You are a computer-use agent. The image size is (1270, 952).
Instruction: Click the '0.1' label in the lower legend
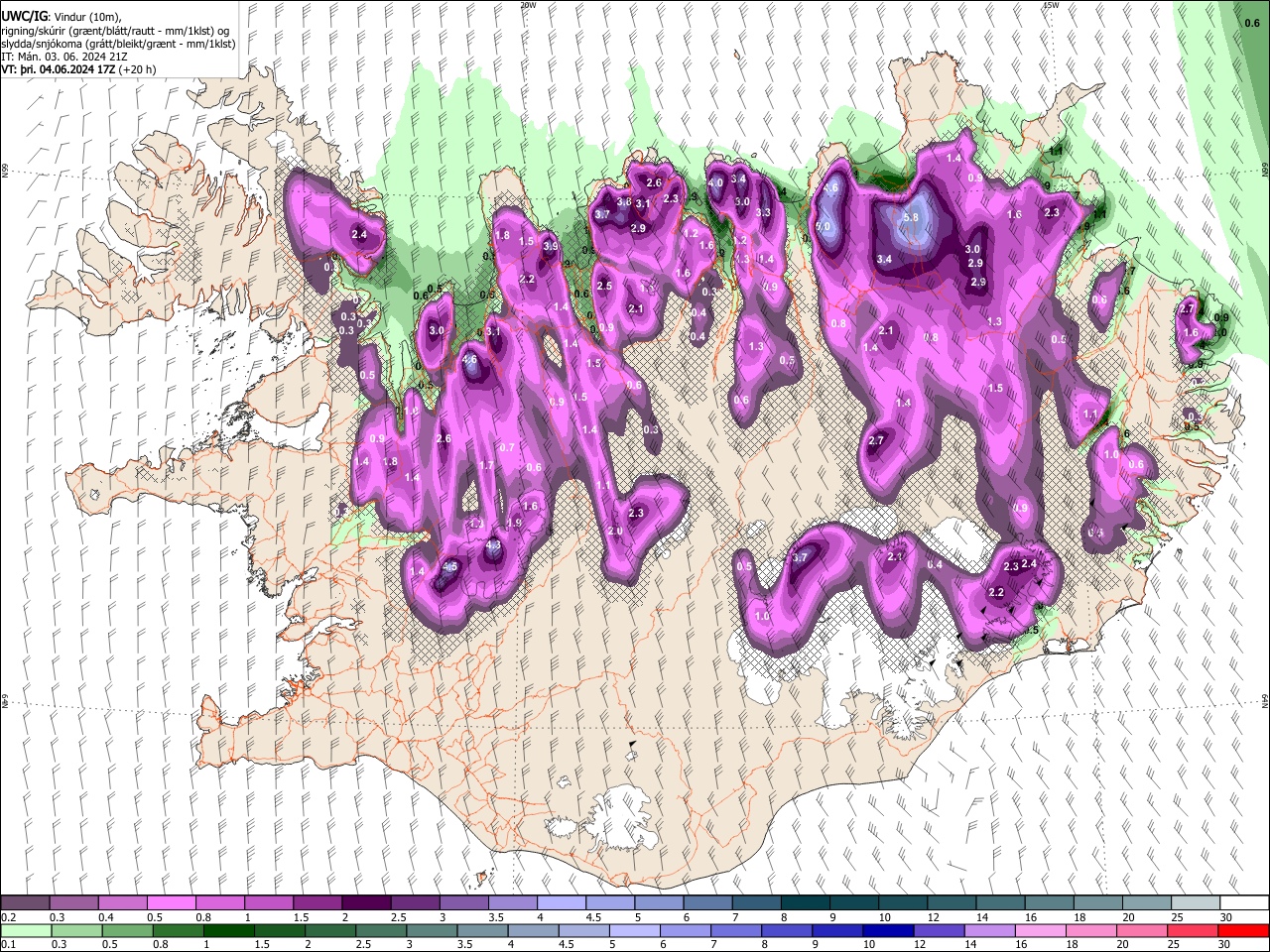coord(8,944)
